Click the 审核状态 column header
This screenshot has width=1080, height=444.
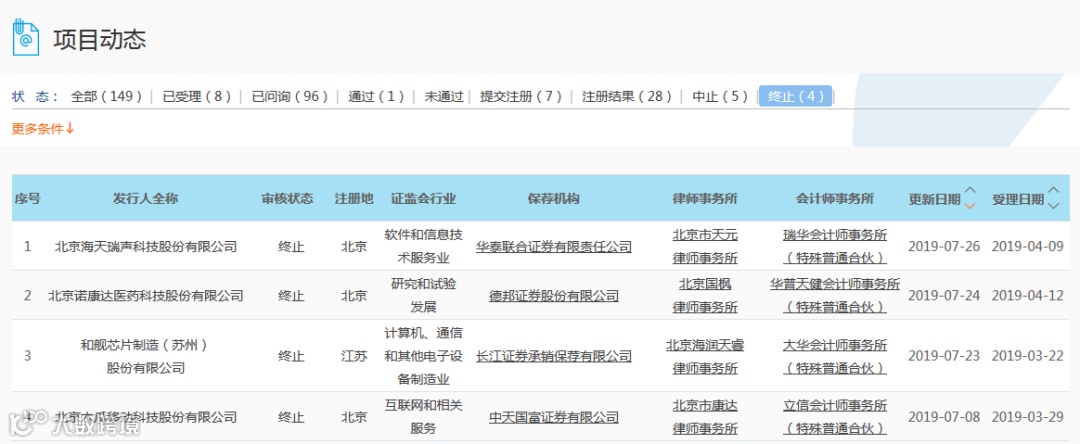(x=287, y=199)
